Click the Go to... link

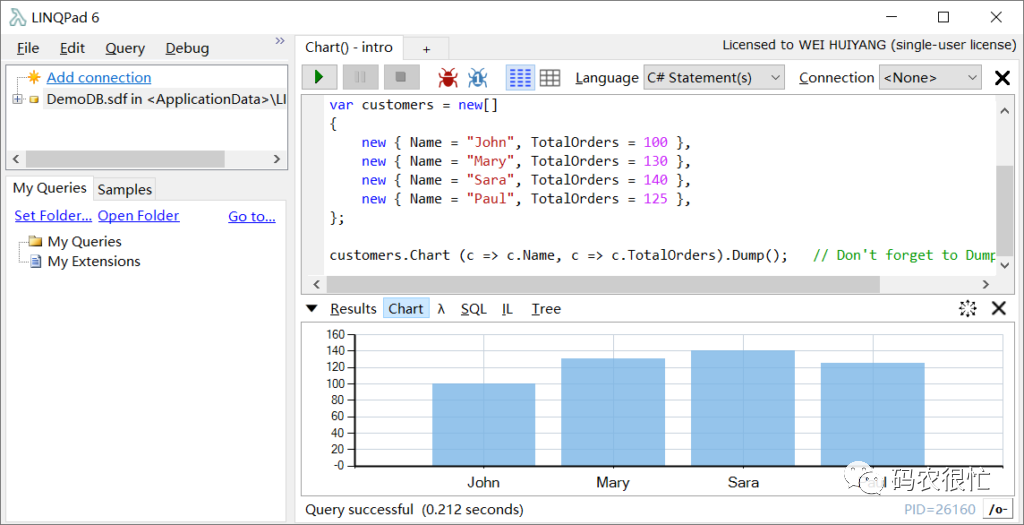(x=251, y=217)
